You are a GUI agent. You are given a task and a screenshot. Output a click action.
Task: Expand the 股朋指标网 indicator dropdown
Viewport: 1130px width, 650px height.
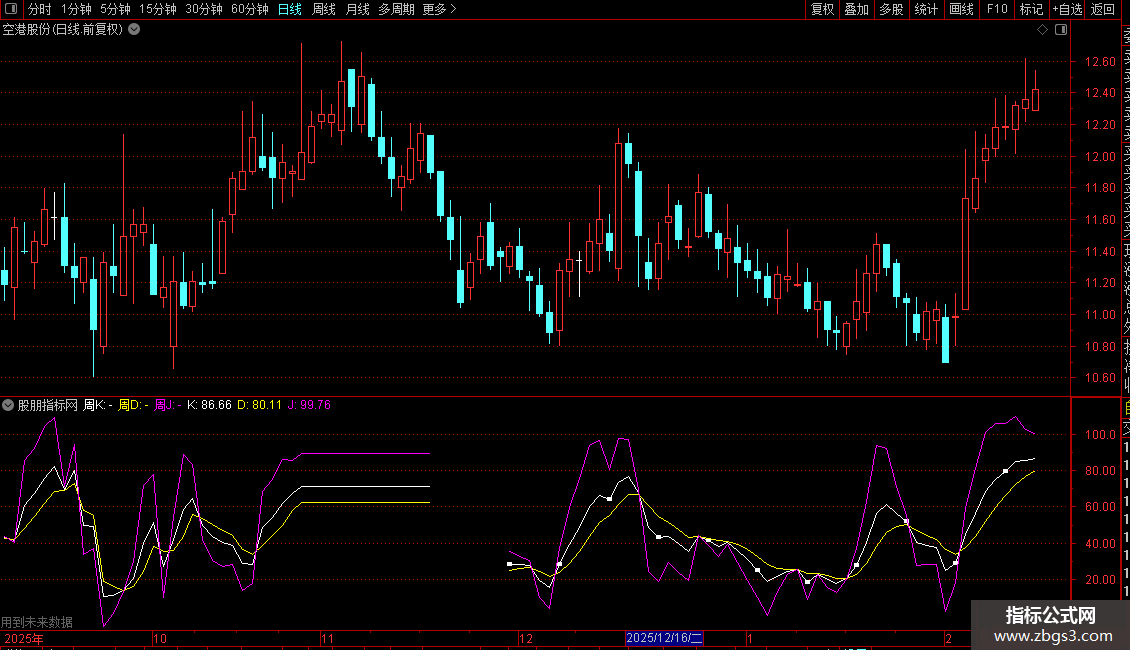pyautogui.click(x=9, y=405)
